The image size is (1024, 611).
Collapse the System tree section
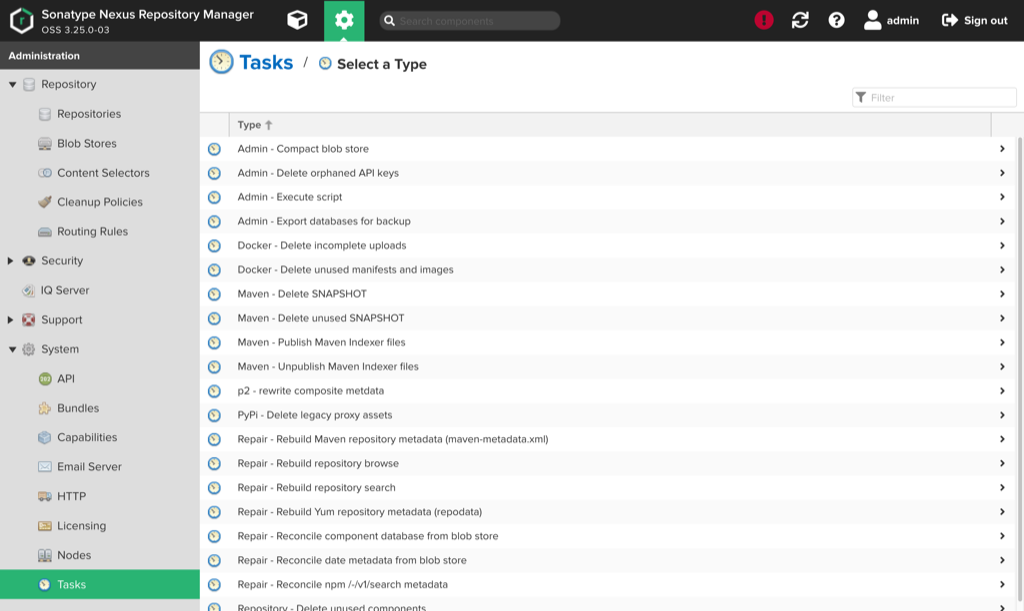point(12,349)
